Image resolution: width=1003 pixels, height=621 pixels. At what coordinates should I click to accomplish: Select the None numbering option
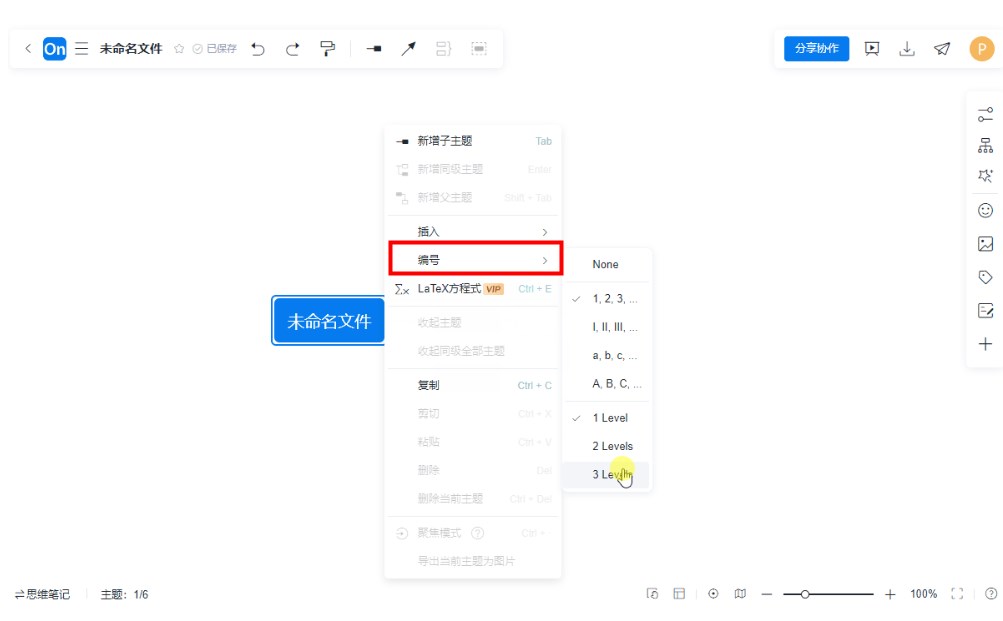pyautogui.click(x=605, y=265)
